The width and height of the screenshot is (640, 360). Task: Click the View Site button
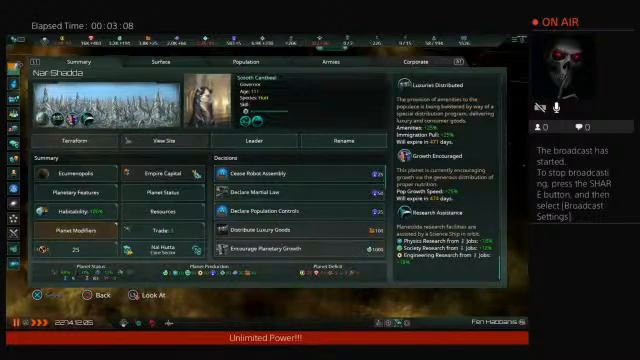point(164,141)
